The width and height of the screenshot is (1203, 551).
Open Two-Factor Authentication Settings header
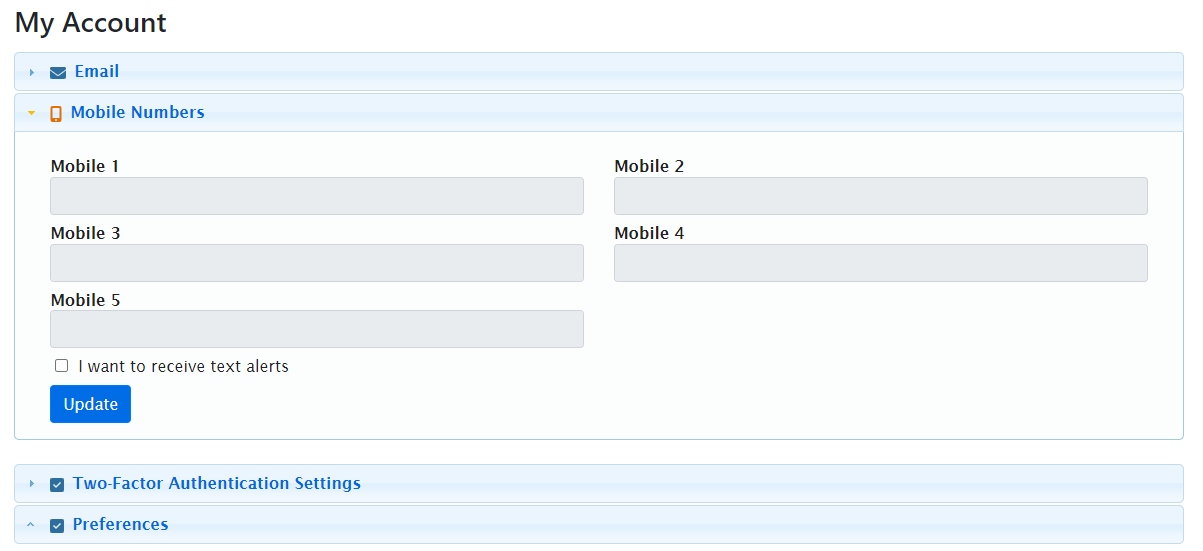(216, 484)
